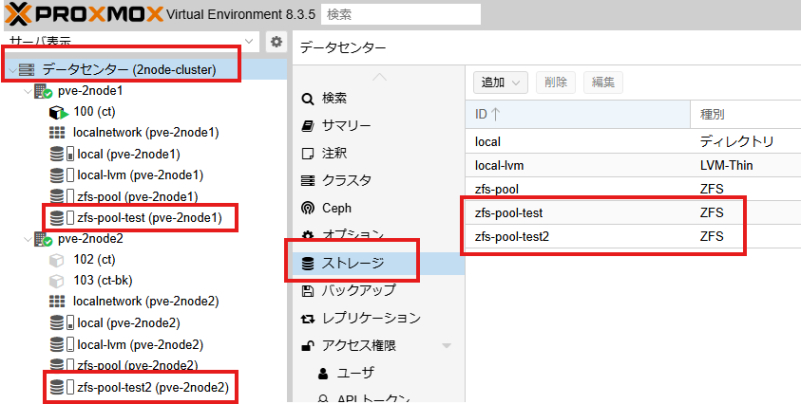Screen dimensions: 801x404
Task: Click the zfs-pool-test2 (pve-2node2) storage icon
Action: point(62,388)
